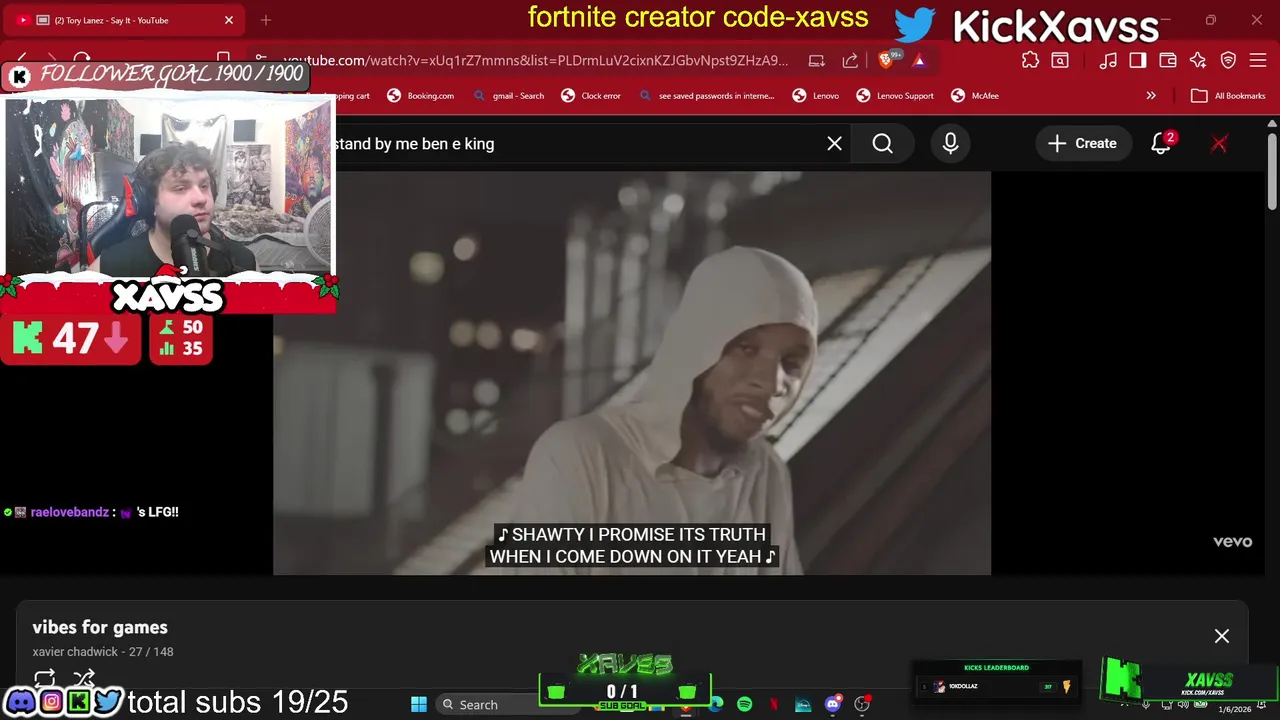Click YouTube search magnifier button
1280x720 pixels.
[882, 144]
